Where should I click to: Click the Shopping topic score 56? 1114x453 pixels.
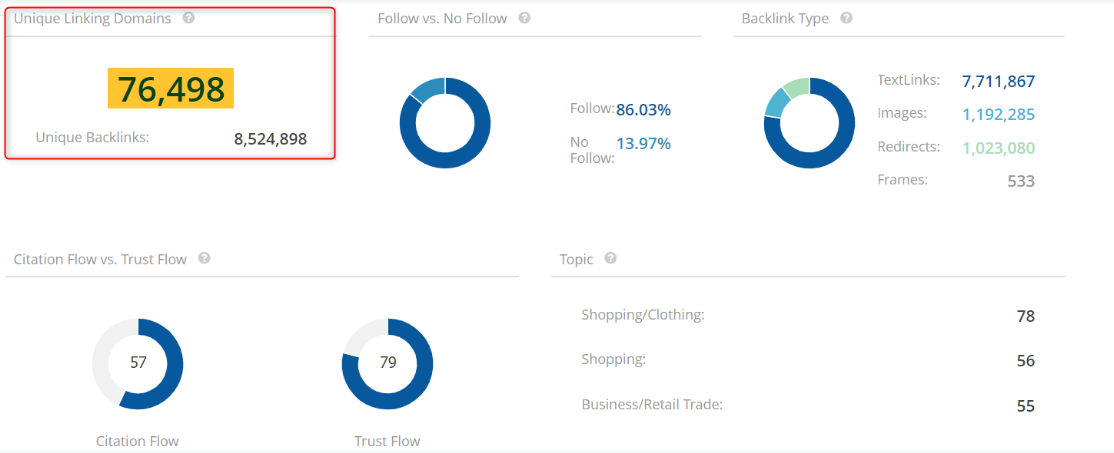click(x=1026, y=361)
